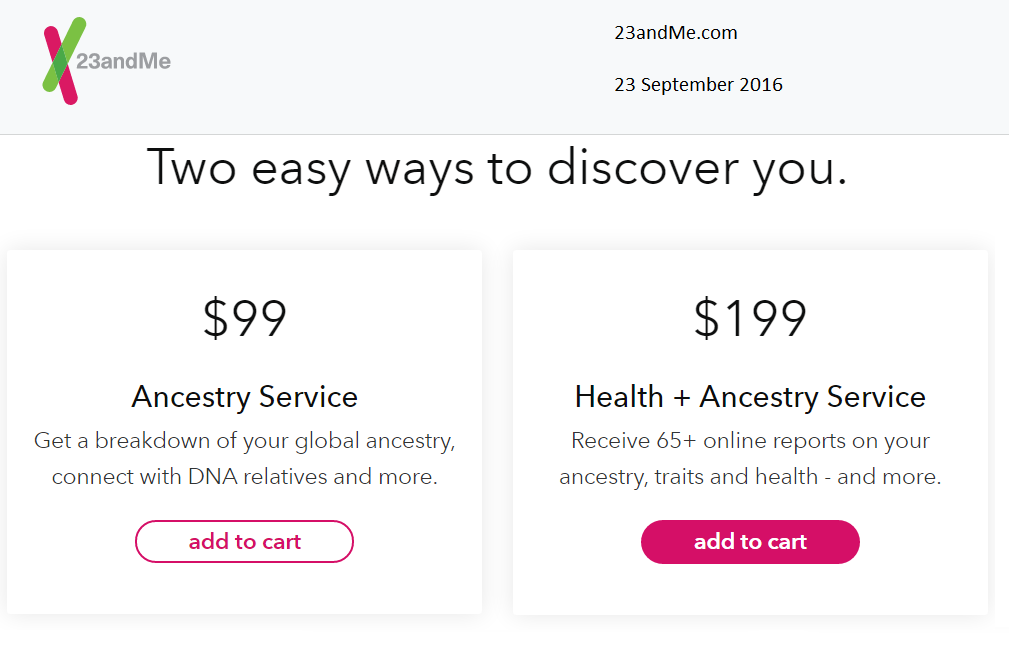Click the "Ancestry Service" title
The height and width of the screenshot is (647, 1009).
pos(244,397)
